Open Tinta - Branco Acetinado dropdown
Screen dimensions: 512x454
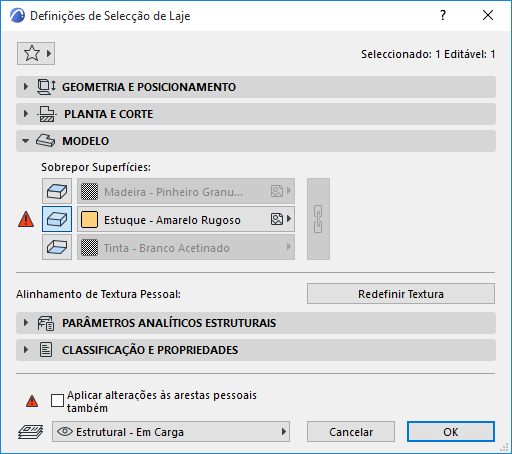186,247
